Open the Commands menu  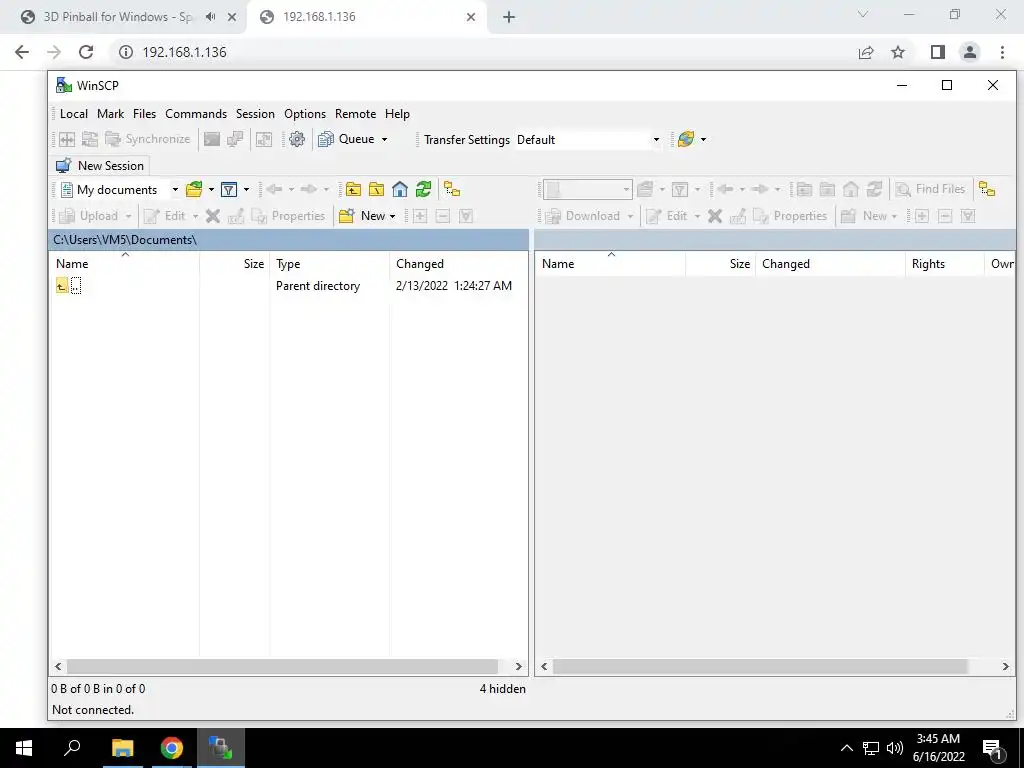point(196,114)
